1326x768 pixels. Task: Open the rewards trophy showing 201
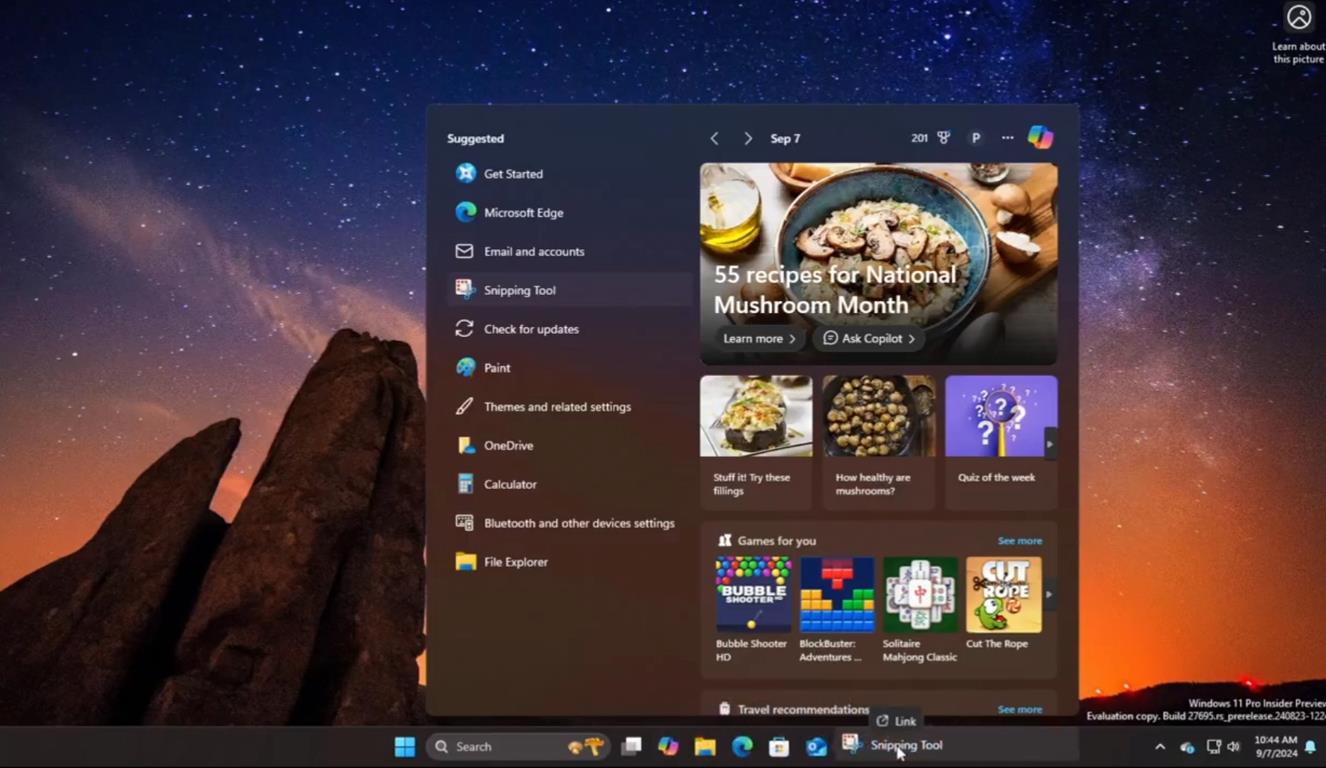click(x=931, y=138)
